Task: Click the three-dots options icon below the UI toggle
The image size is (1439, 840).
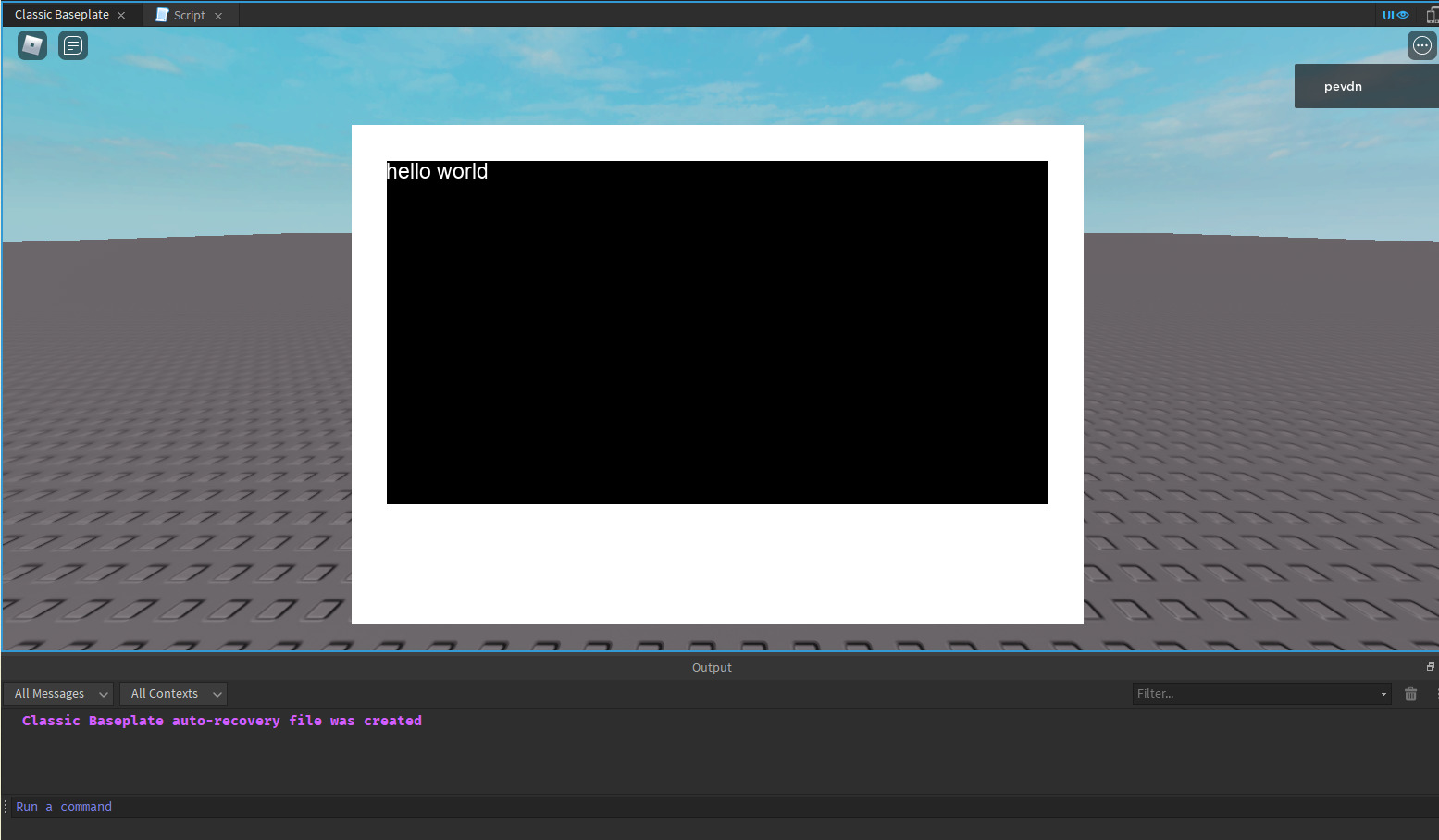Action: [x=1421, y=44]
